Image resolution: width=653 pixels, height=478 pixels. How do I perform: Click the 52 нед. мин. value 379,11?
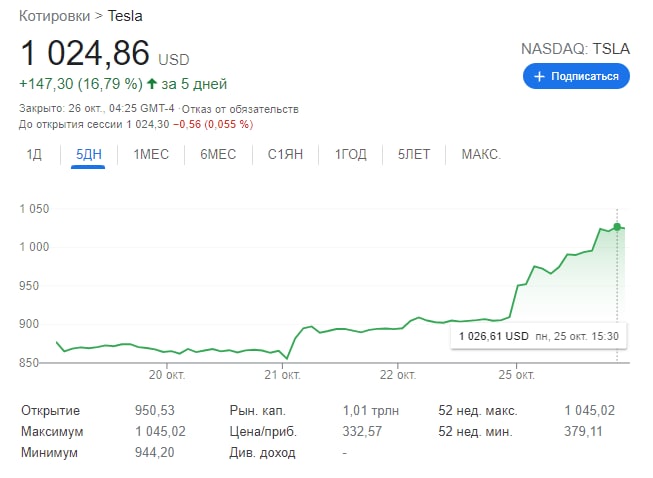(x=583, y=431)
